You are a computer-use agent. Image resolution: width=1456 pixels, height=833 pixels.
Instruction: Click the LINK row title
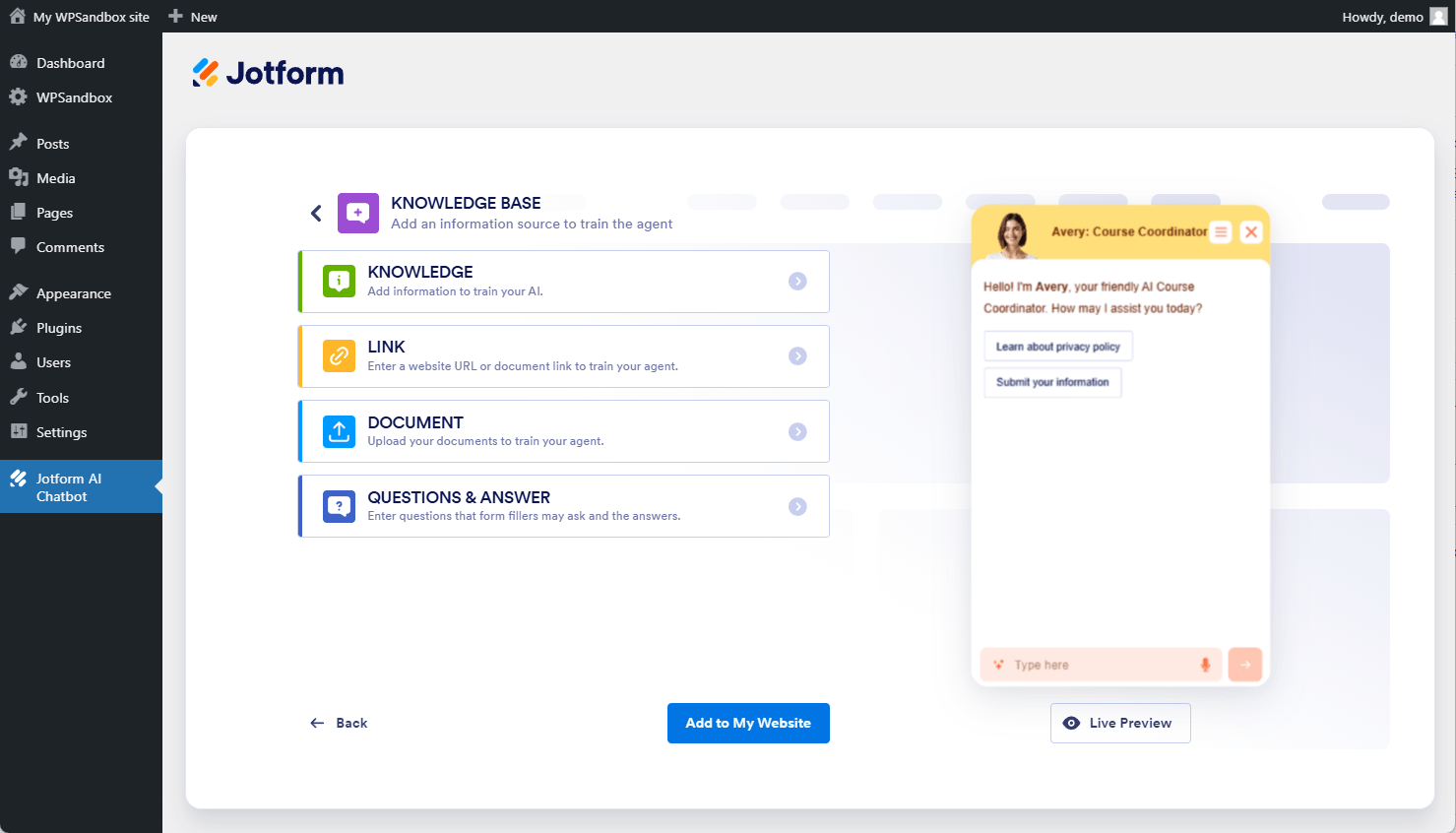point(386,347)
